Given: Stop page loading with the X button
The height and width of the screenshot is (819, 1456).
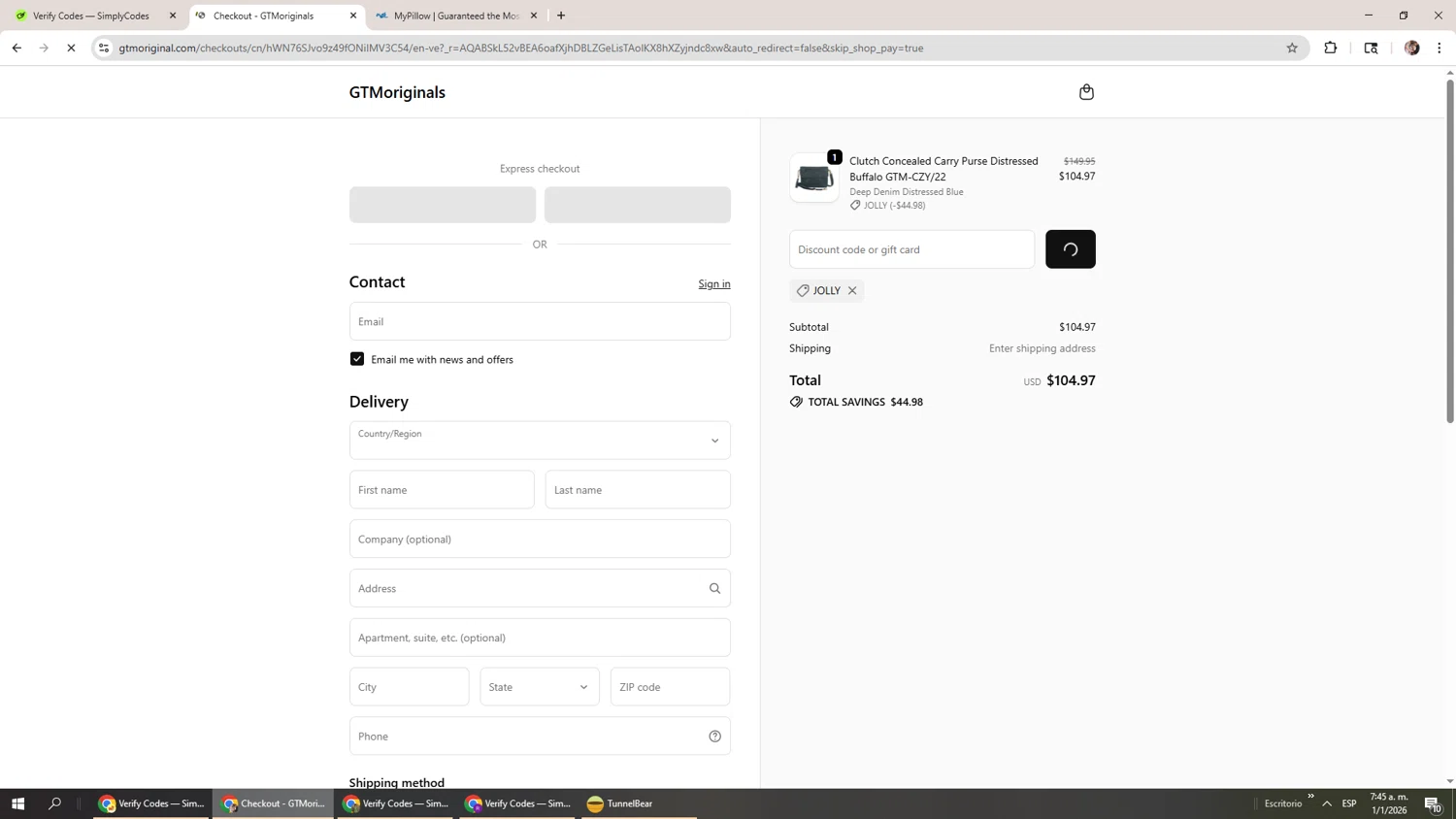Looking at the screenshot, I should (71, 48).
